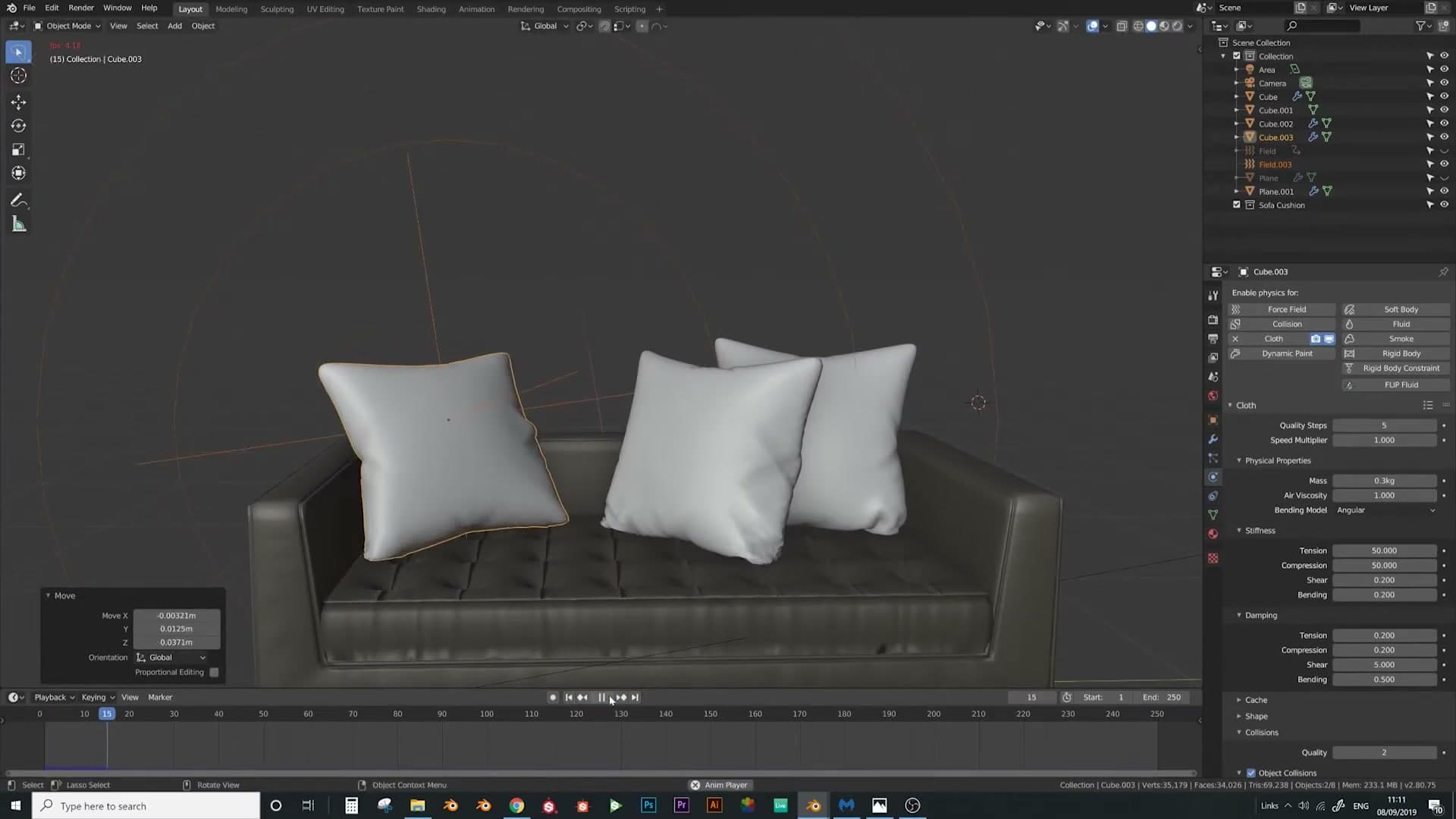This screenshot has width=1456, height=819.
Task: Hide Cube.003 in the viewport
Action: [x=1444, y=137]
